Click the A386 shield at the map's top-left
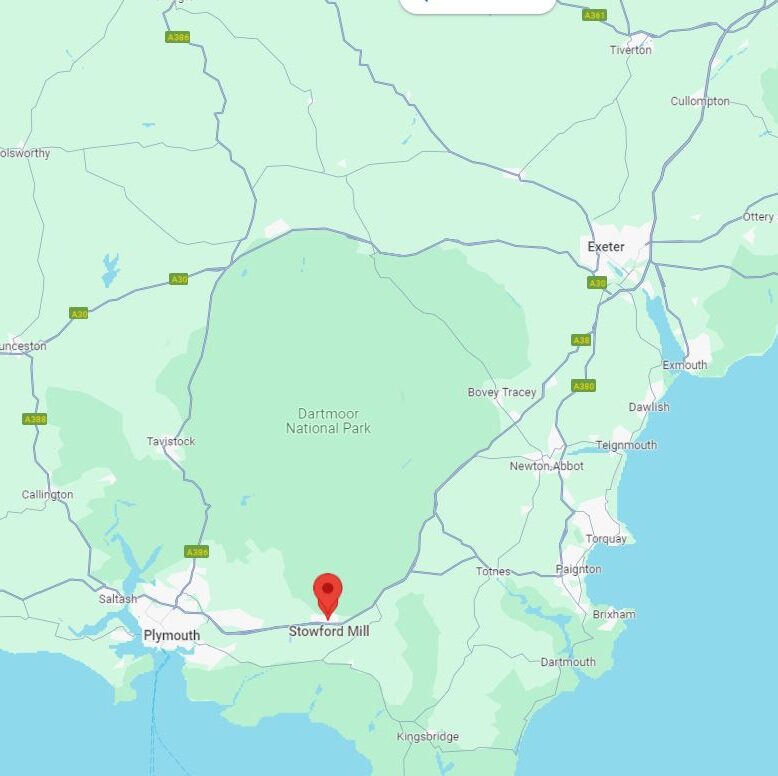This screenshot has width=778, height=776. pyautogui.click(x=178, y=37)
